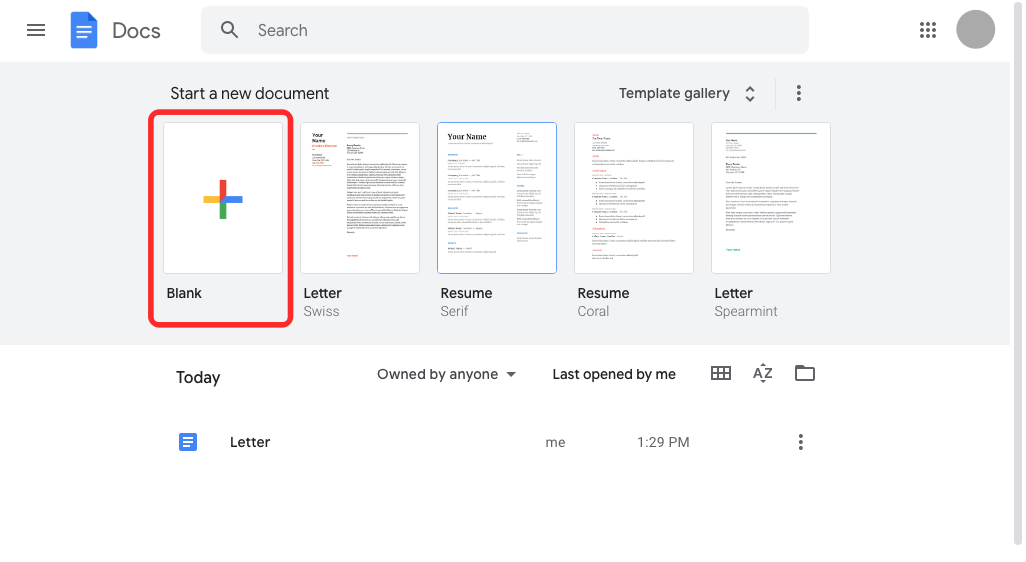Viewport: 1026px width, 562px height.
Task: Click the Last opened by me header
Action: click(x=614, y=374)
